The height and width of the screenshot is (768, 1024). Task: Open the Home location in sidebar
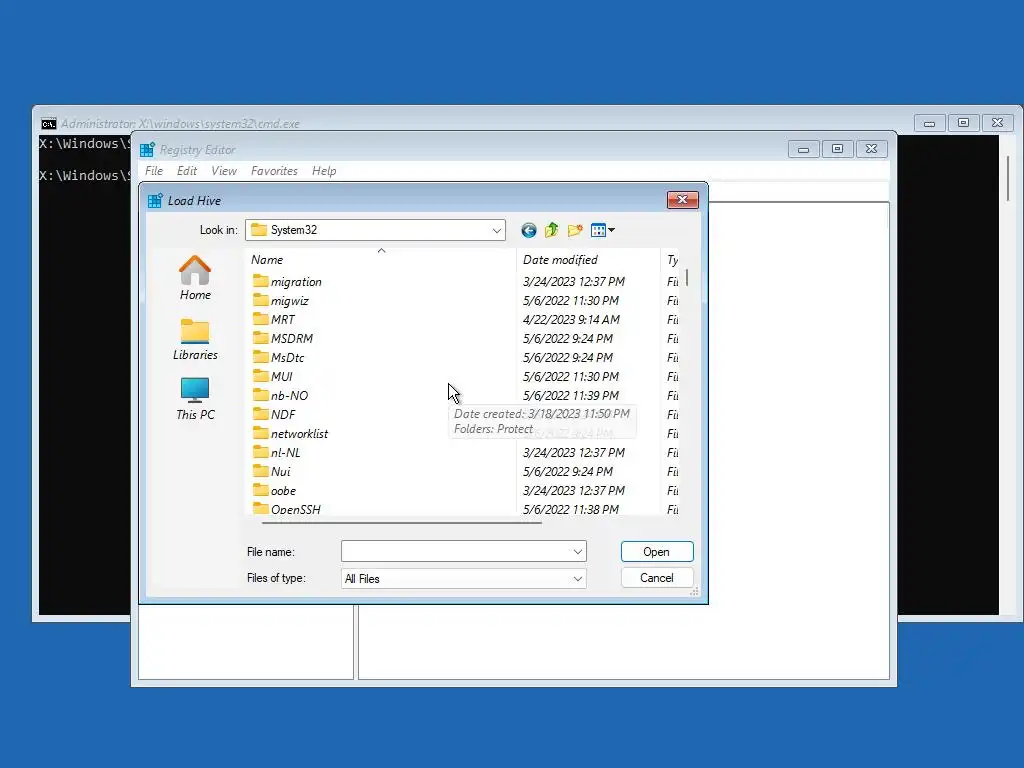tap(195, 278)
